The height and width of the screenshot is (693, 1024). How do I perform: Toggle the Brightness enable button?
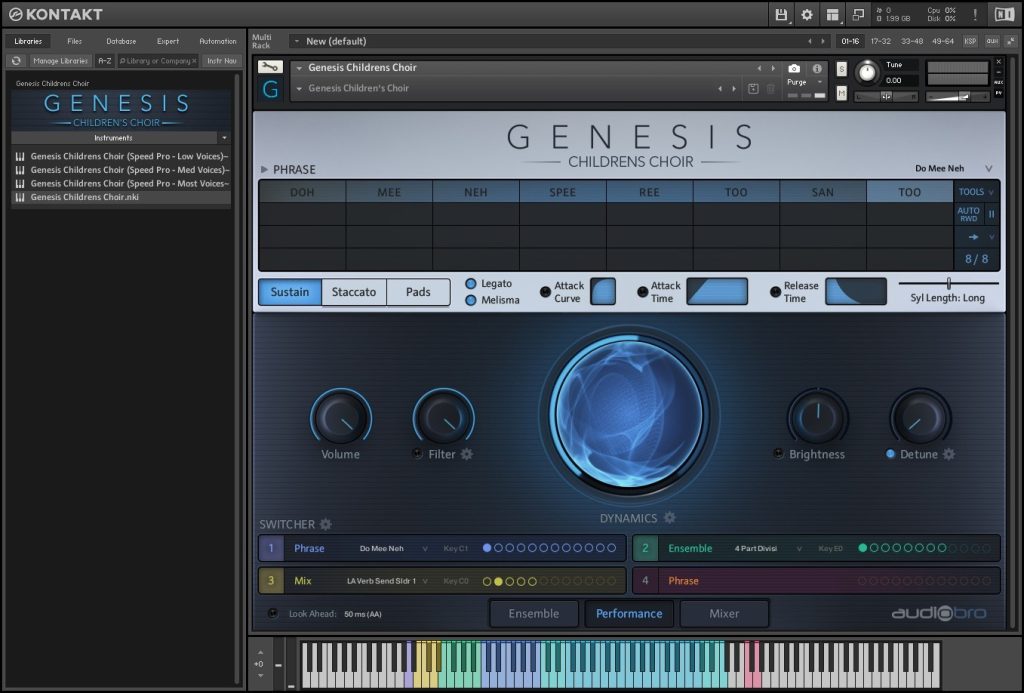(778, 454)
